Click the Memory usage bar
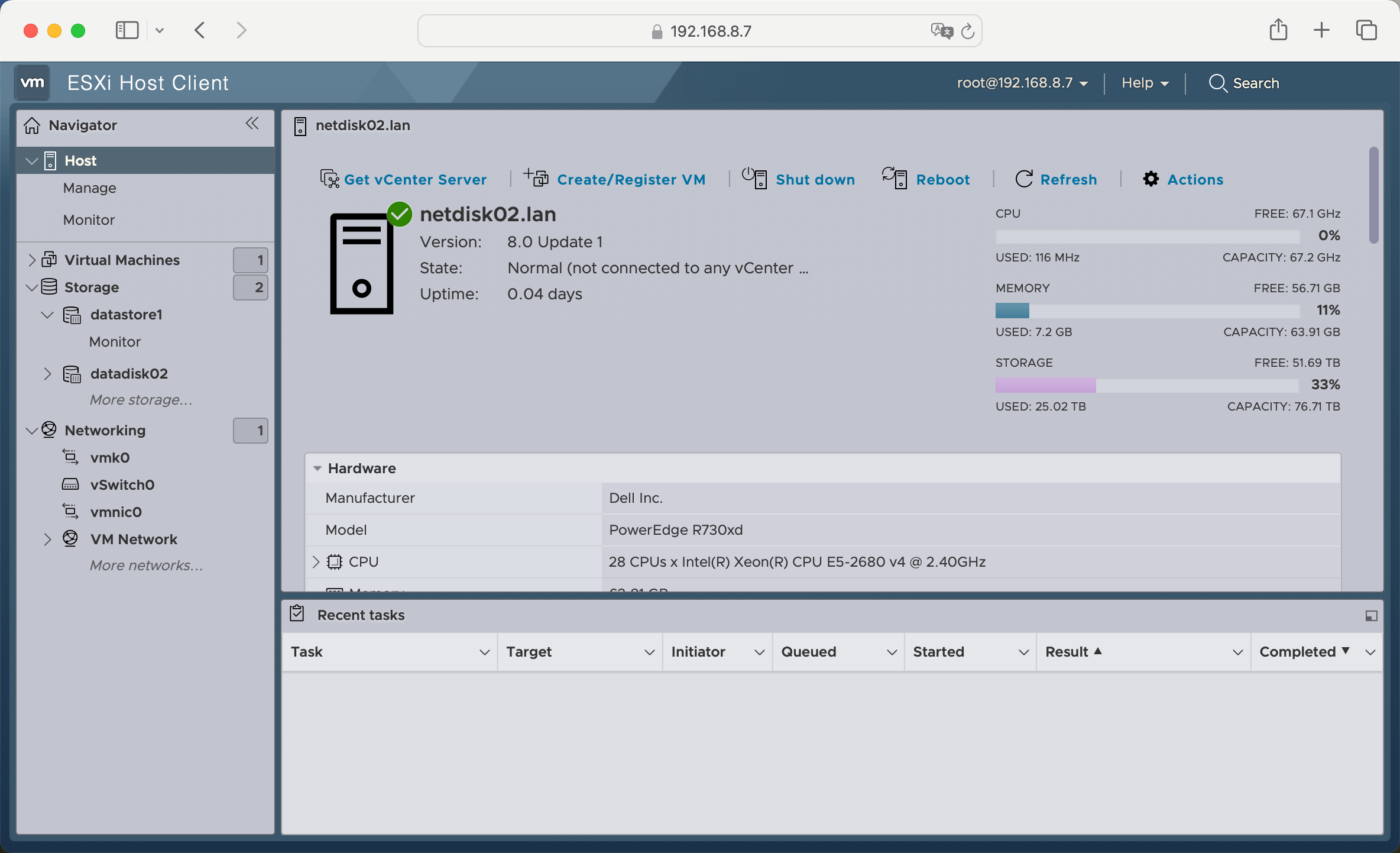Image resolution: width=1400 pixels, height=853 pixels. [1148, 310]
